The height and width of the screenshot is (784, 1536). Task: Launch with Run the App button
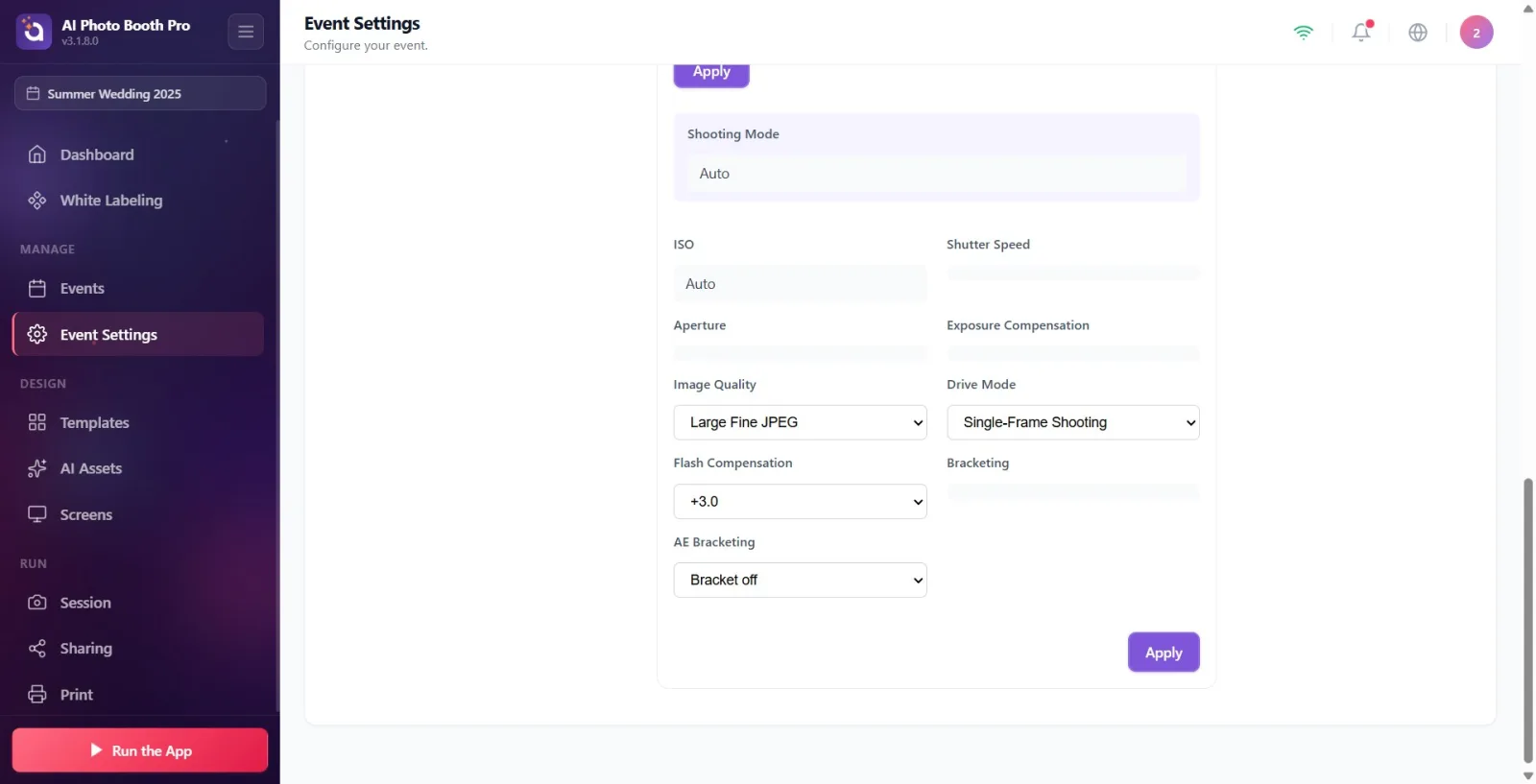pyautogui.click(x=140, y=750)
